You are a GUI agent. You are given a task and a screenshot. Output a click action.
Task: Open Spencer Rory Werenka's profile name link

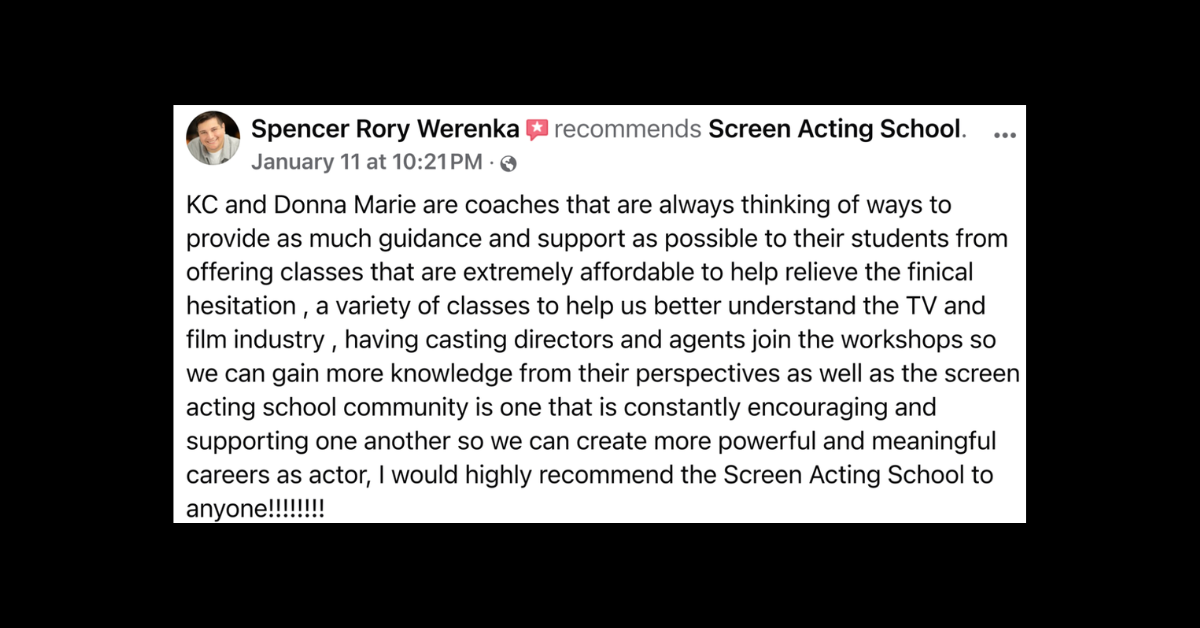coord(385,130)
